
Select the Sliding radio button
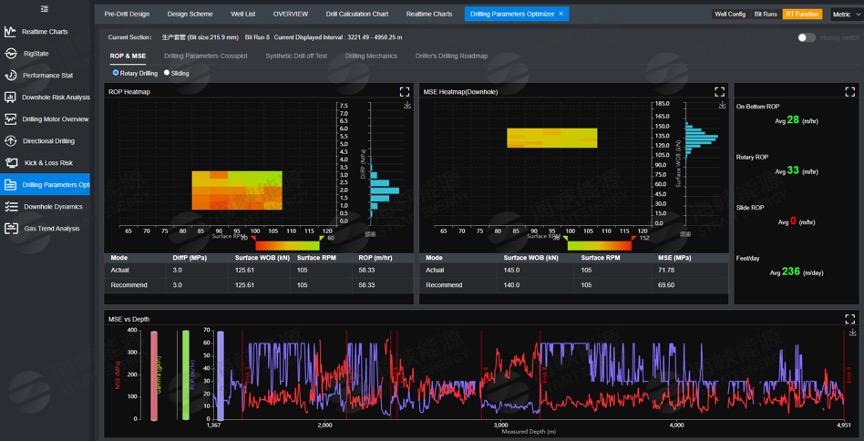click(x=167, y=73)
